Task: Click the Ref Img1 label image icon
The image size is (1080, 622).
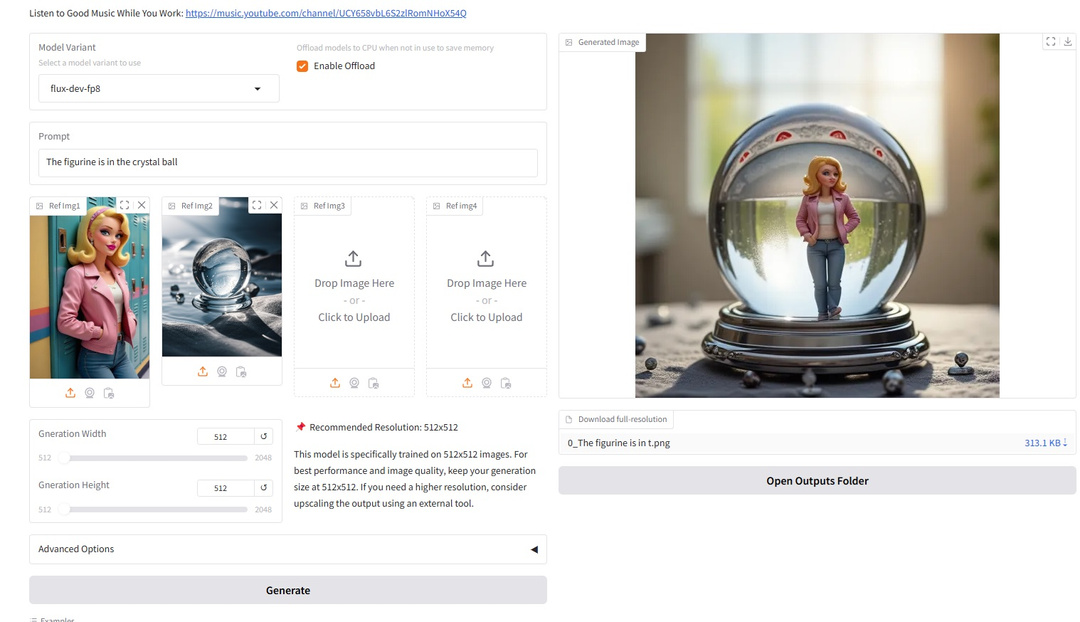Action: (39, 206)
